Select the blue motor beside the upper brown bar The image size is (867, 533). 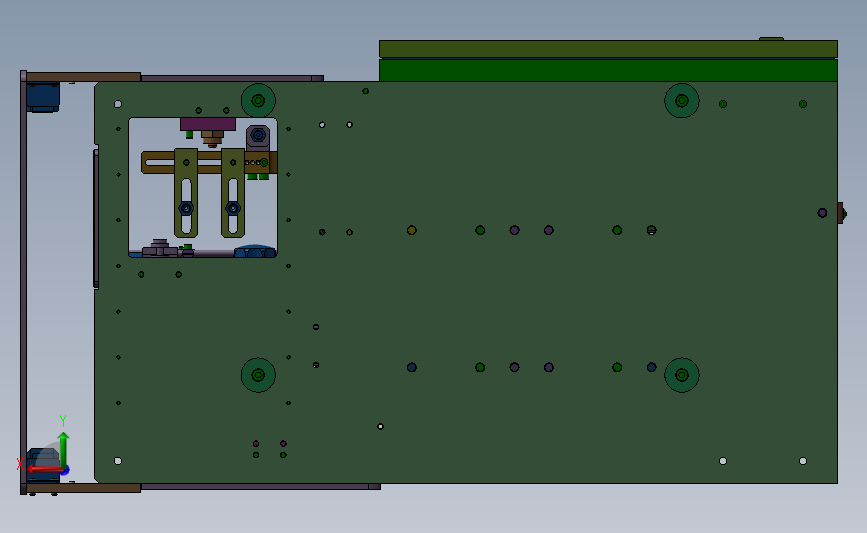pos(43,97)
